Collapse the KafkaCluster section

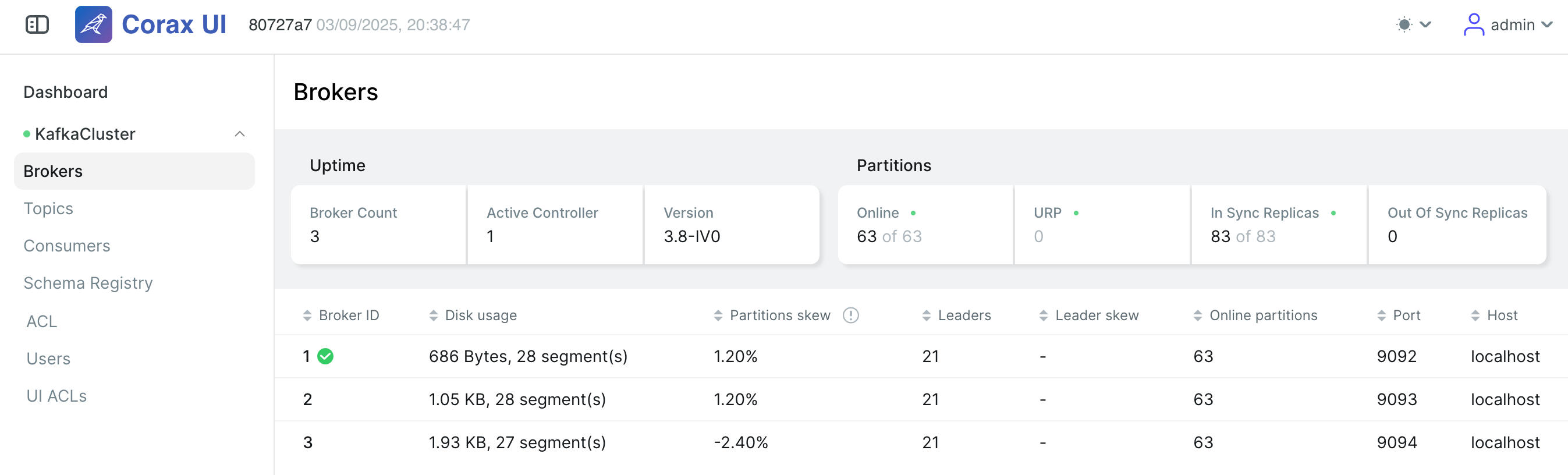pyautogui.click(x=240, y=134)
